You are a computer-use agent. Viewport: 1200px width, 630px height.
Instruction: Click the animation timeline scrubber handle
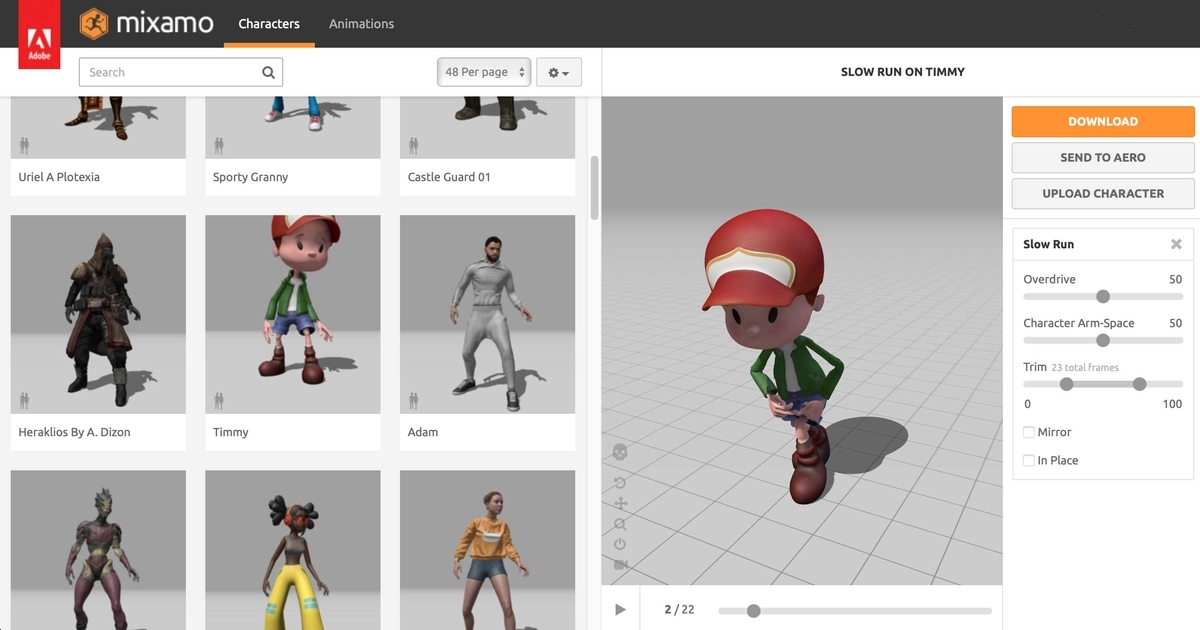[754, 610]
